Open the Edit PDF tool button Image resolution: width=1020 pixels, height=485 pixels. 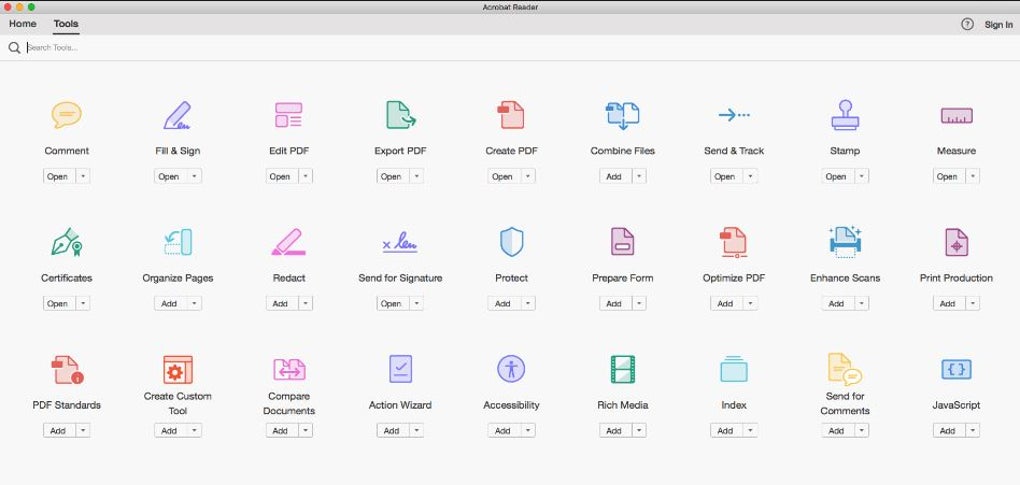click(281, 176)
